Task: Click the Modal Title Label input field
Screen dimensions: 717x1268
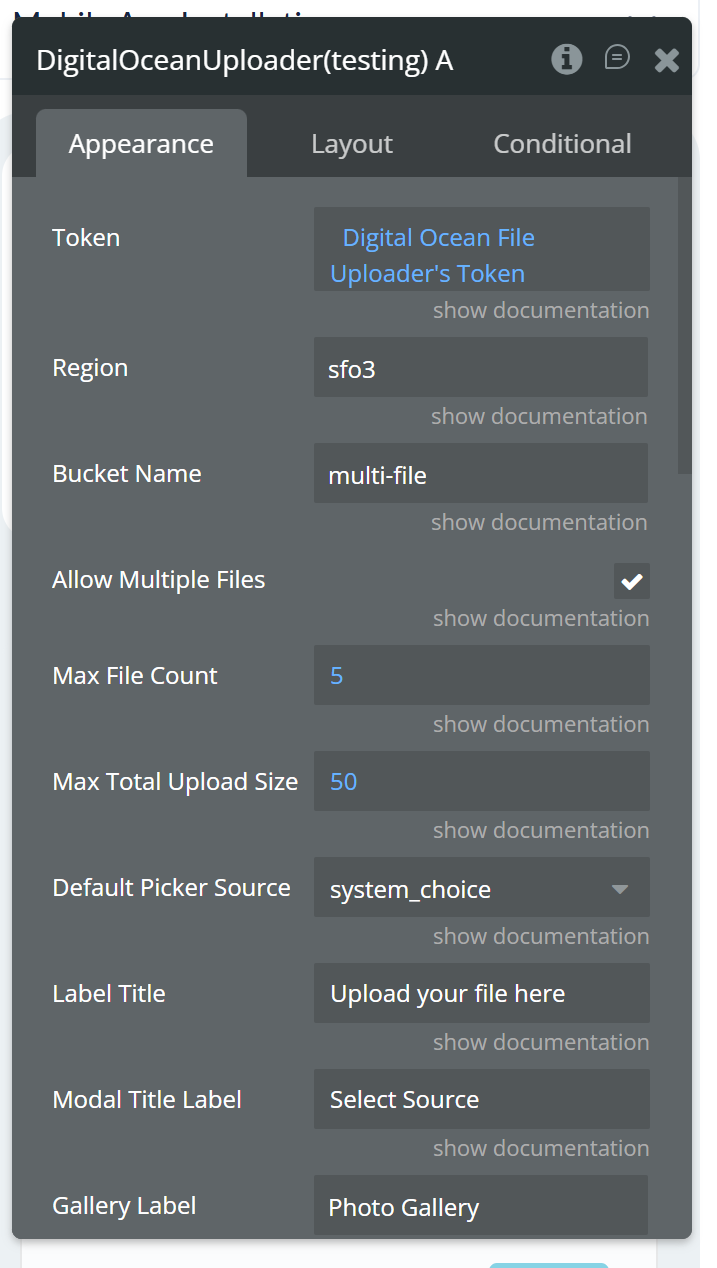Action: (x=482, y=1099)
